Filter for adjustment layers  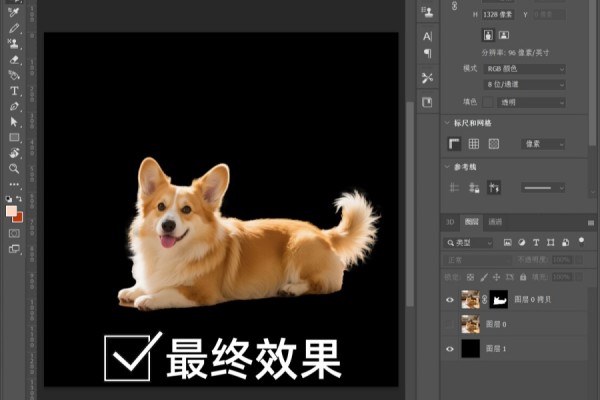[x=522, y=243]
